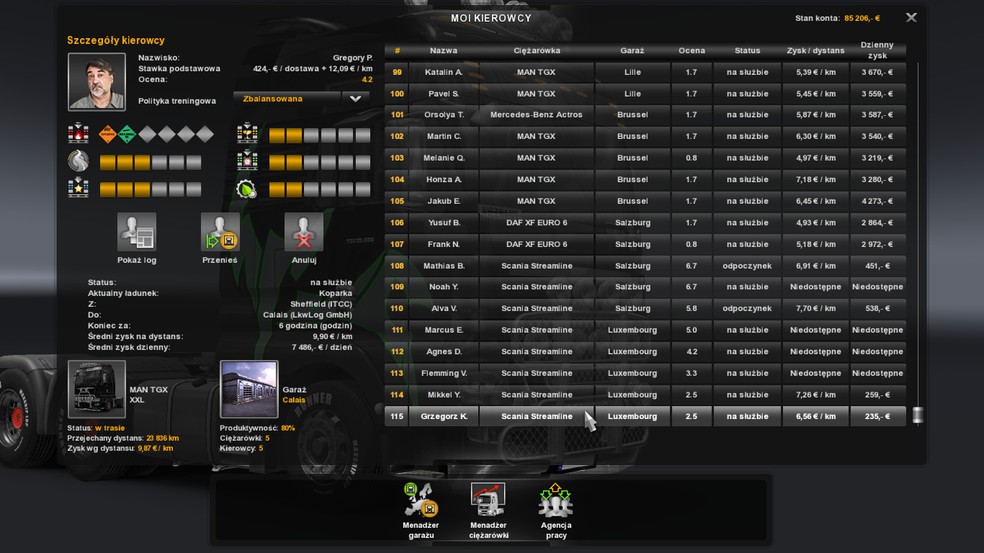984x553 pixels.
Task: Click the Calais garage thumbnail
Action: pos(249,389)
